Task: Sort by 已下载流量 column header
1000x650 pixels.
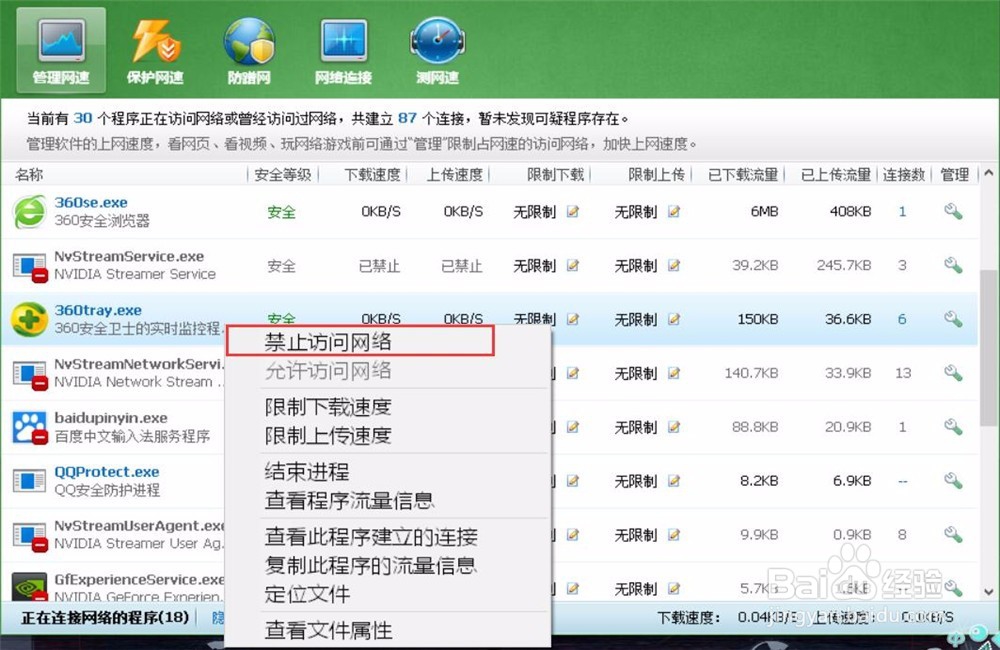Action: (x=742, y=174)
